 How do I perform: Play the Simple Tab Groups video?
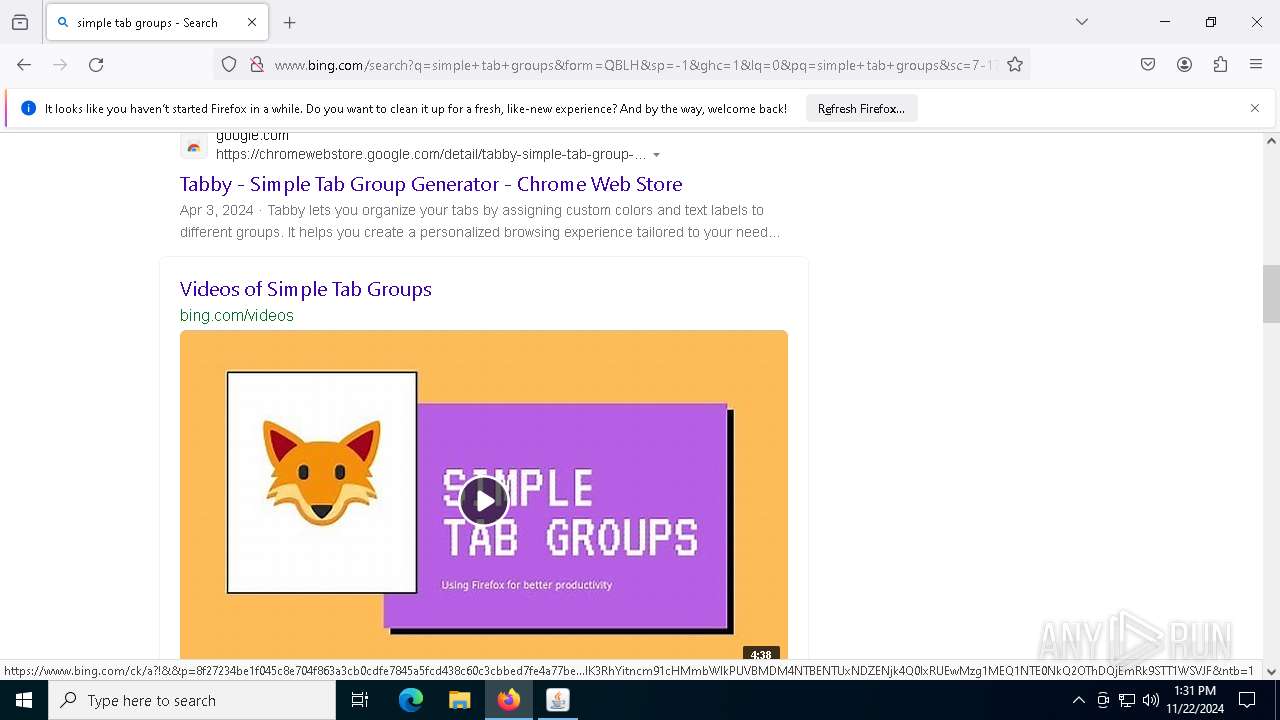[484, 501]
